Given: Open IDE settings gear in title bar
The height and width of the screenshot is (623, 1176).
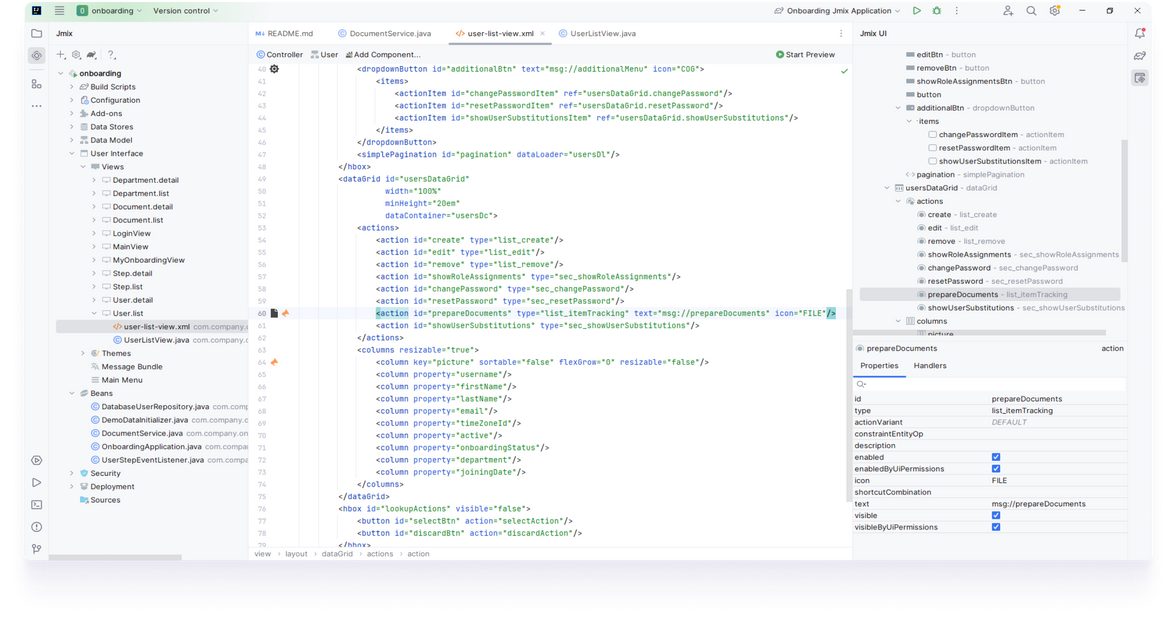Looking at the screenshot, I should 1054,11.
